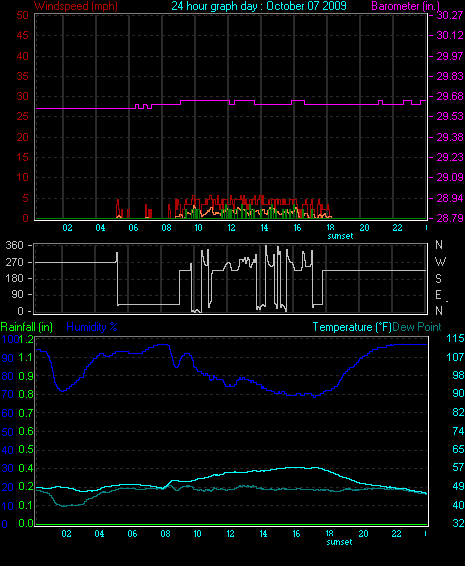Click the 50 mph windspeed scale value
This screenshot has width=465, height=566.
point(22,15)
